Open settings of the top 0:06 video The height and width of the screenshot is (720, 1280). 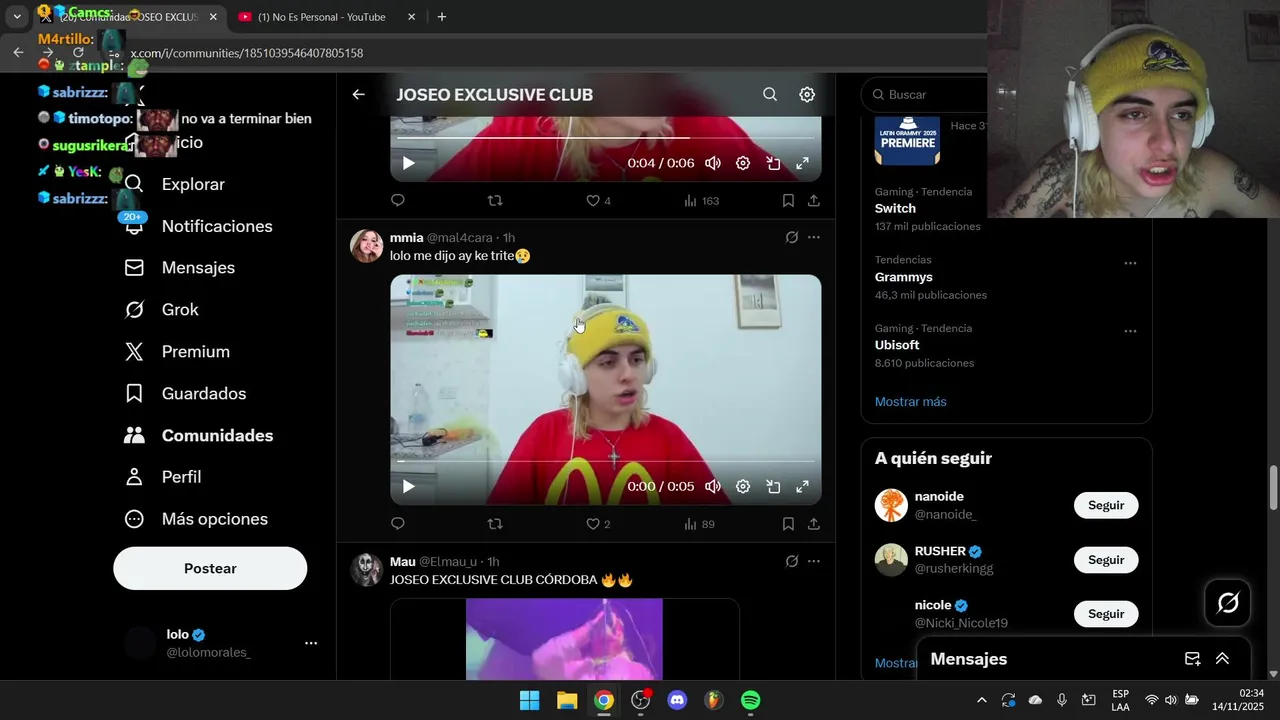click(743, 163)
